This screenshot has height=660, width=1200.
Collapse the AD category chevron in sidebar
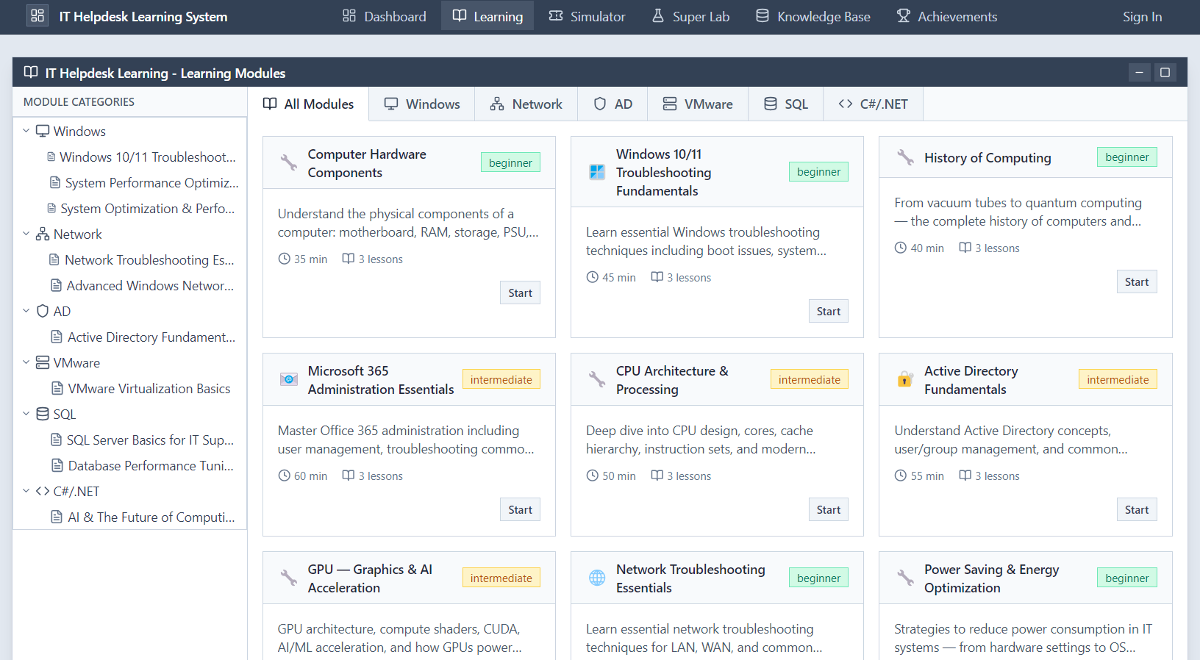click(x=27, y=311)
